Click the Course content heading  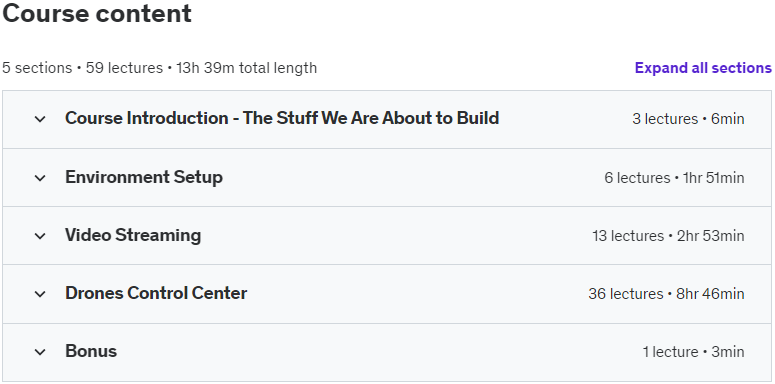97,13
